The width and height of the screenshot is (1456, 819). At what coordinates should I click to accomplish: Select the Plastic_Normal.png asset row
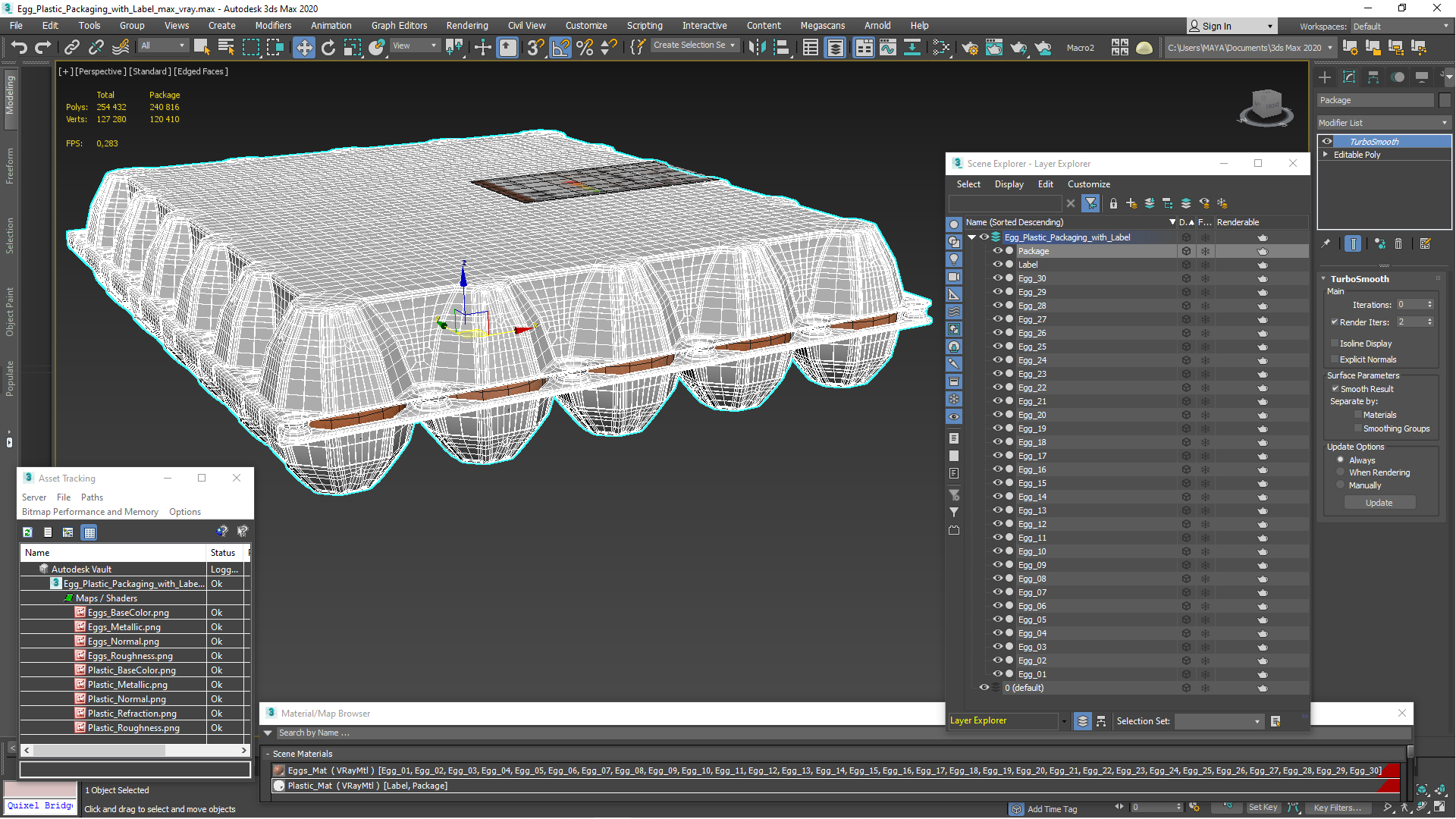[135, 699]
